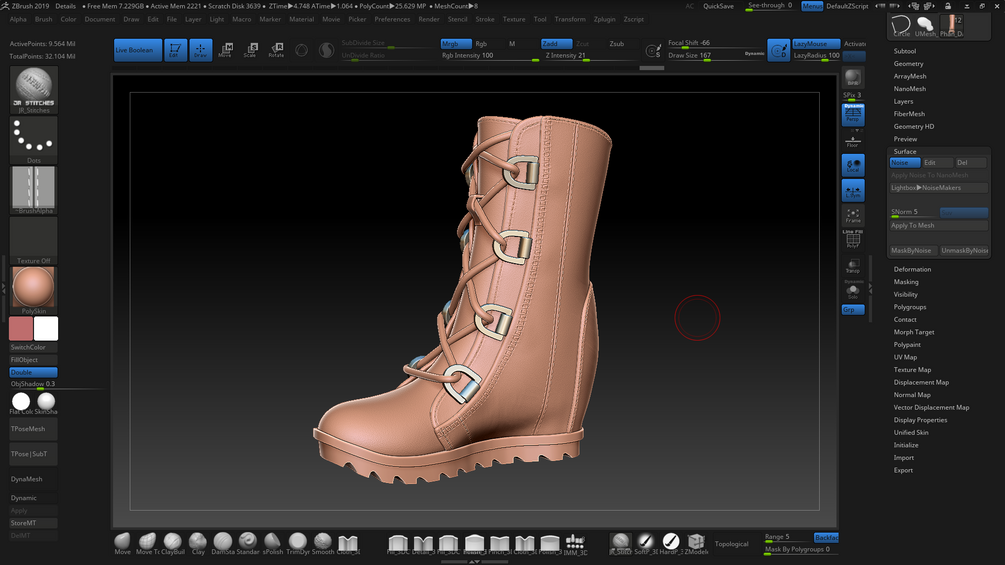Screen dimensions: 1005x565
Task: Pick the ZModeler brush icon
Action: pos(696,541)
